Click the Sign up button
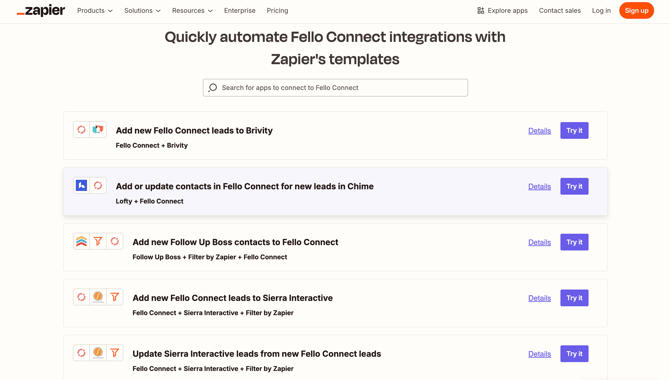 [x=636, y=11]
